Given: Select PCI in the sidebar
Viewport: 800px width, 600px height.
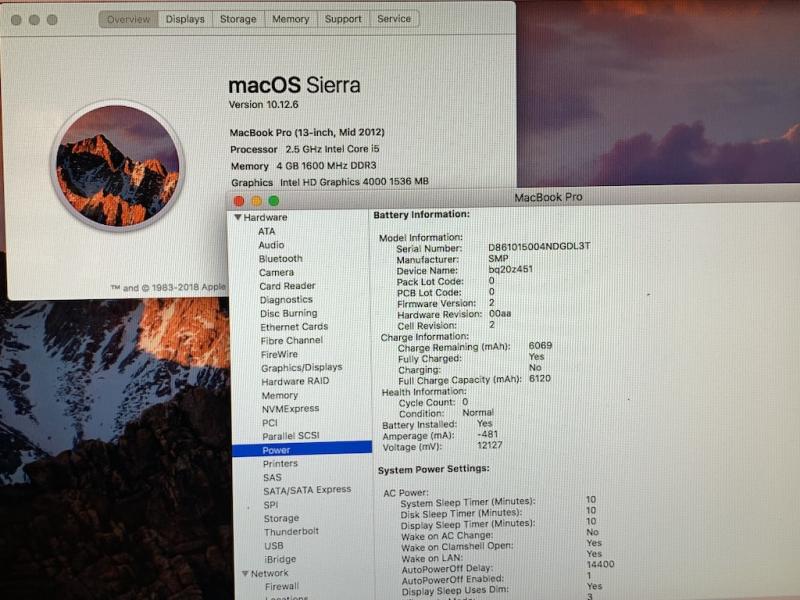Looking at the screenshot, I should click(269, 423).
